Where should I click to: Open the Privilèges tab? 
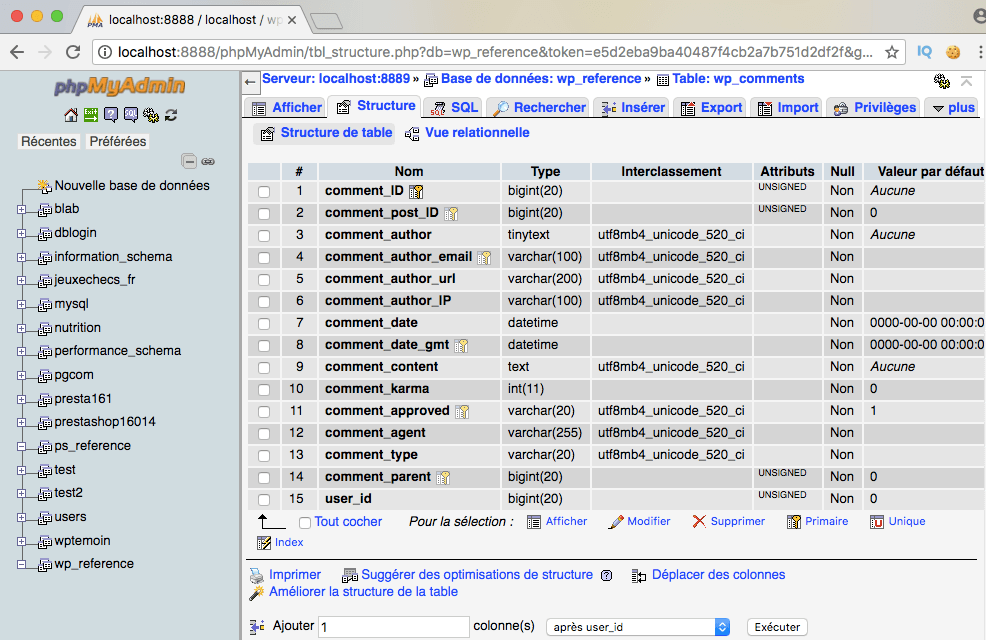[x=875, y=108]
